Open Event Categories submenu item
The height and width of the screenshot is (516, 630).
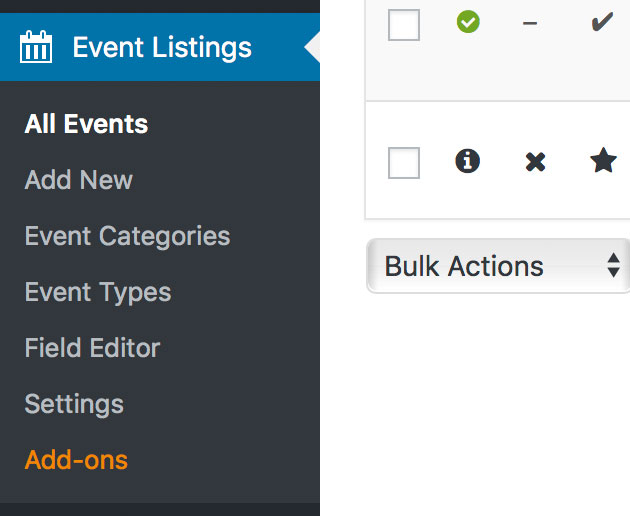point(127,236)
